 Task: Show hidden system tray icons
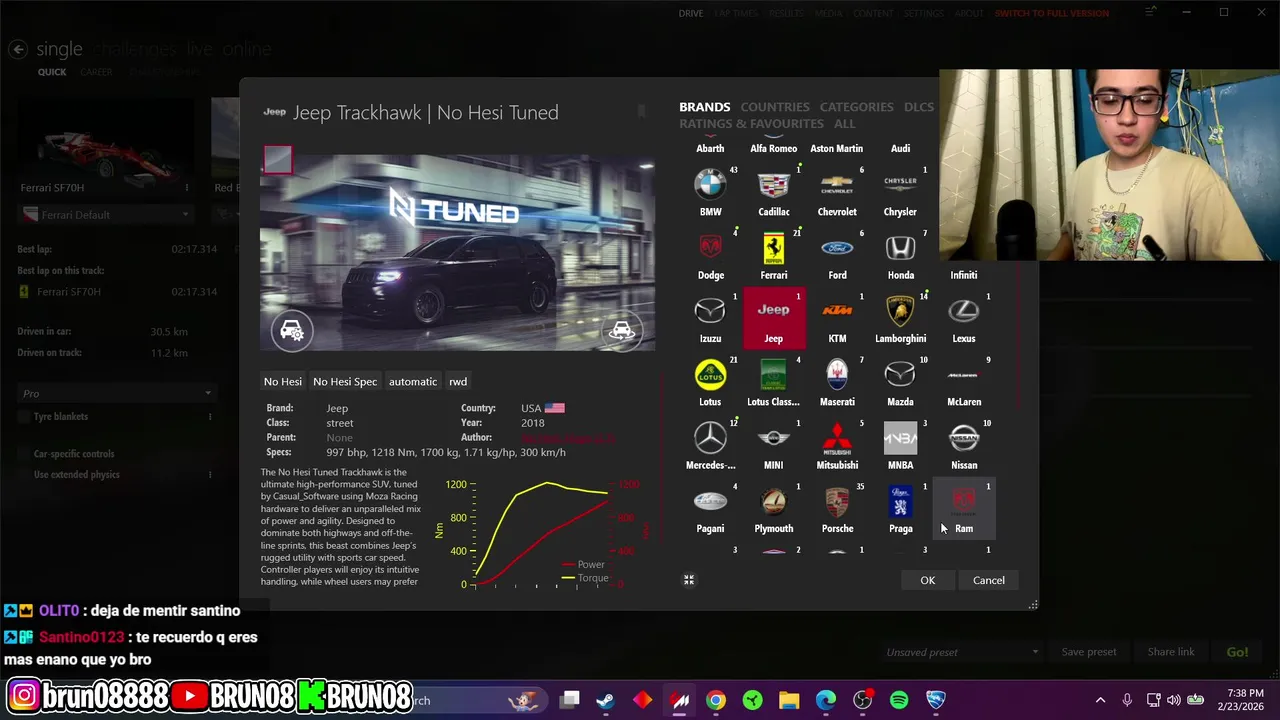(x=1101, y=700)
